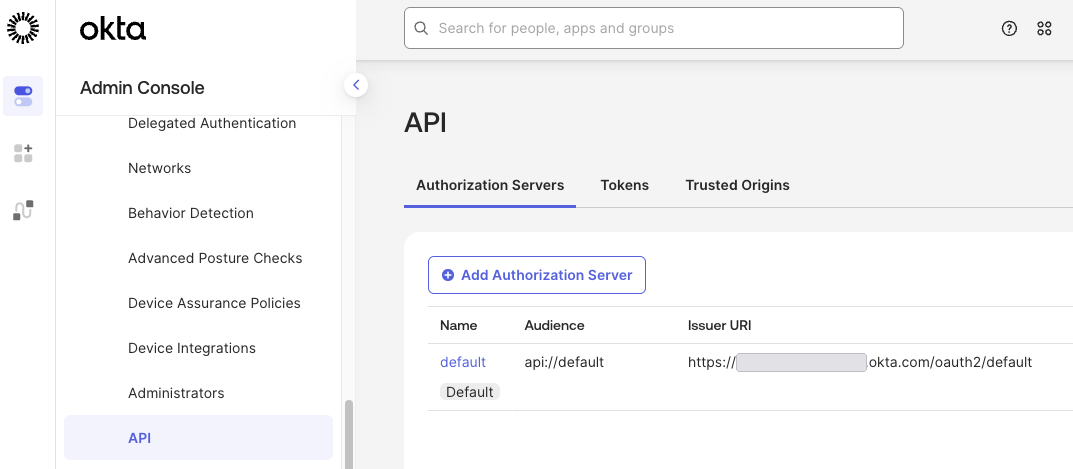Navigate to Device Integrations
Viewport: 1073px width, 469px height.
192,348
